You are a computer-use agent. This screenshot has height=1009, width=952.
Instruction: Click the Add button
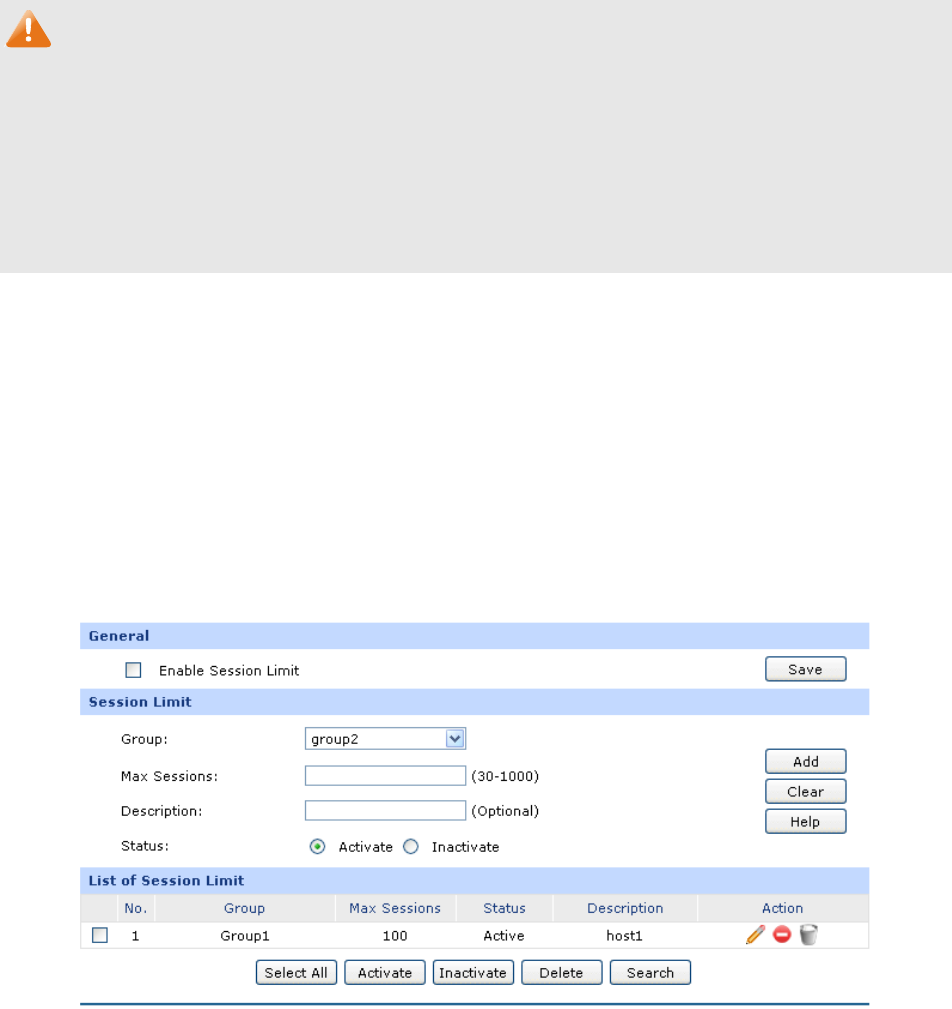[805, 761]
